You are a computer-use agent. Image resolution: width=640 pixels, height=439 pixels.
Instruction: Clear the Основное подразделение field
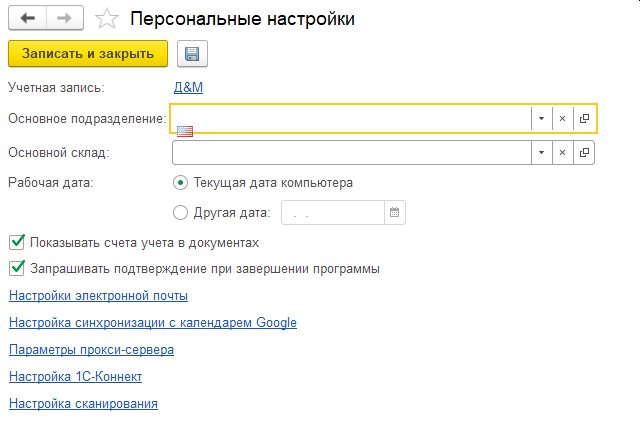562,118
